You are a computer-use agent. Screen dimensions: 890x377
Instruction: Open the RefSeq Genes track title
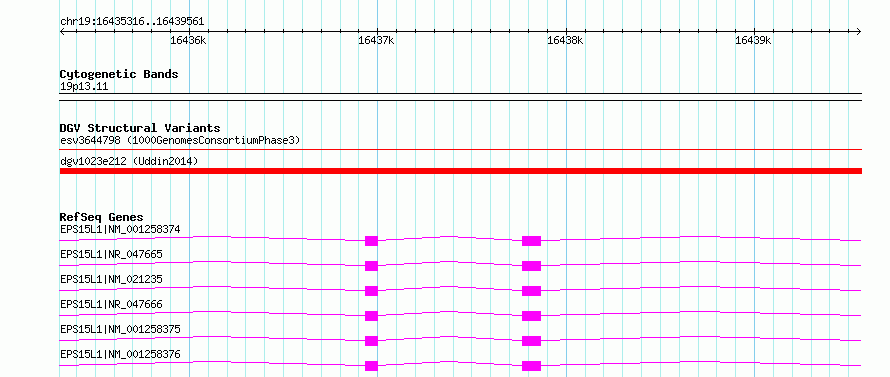(x=102, y=217)
